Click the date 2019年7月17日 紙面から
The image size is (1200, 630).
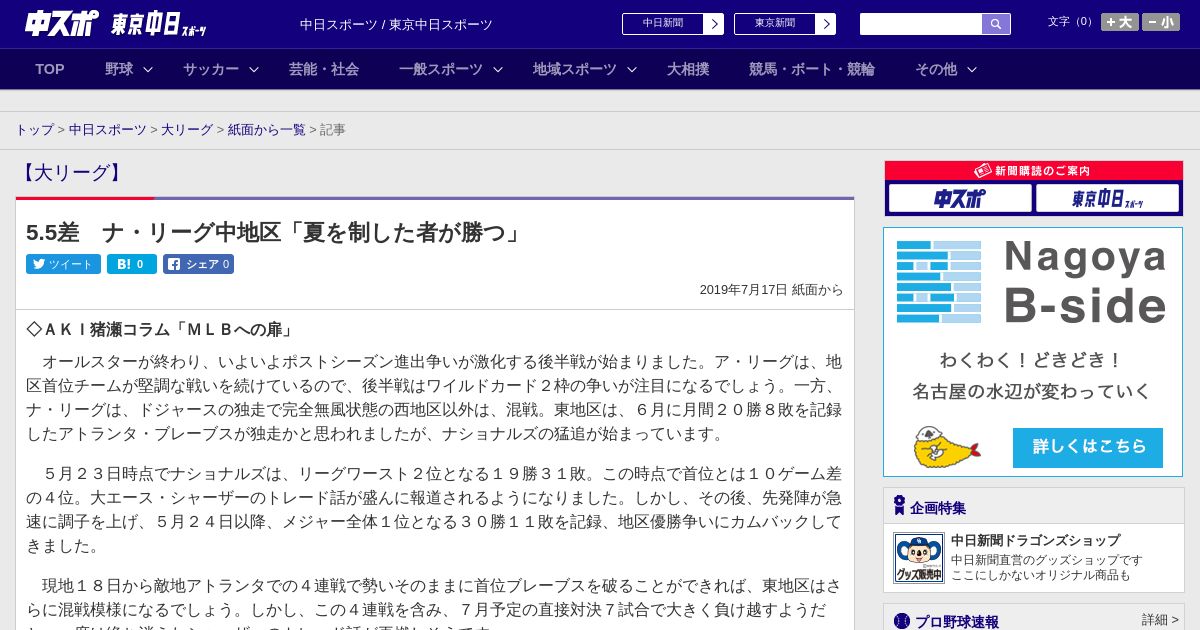(x=771, y=290)
